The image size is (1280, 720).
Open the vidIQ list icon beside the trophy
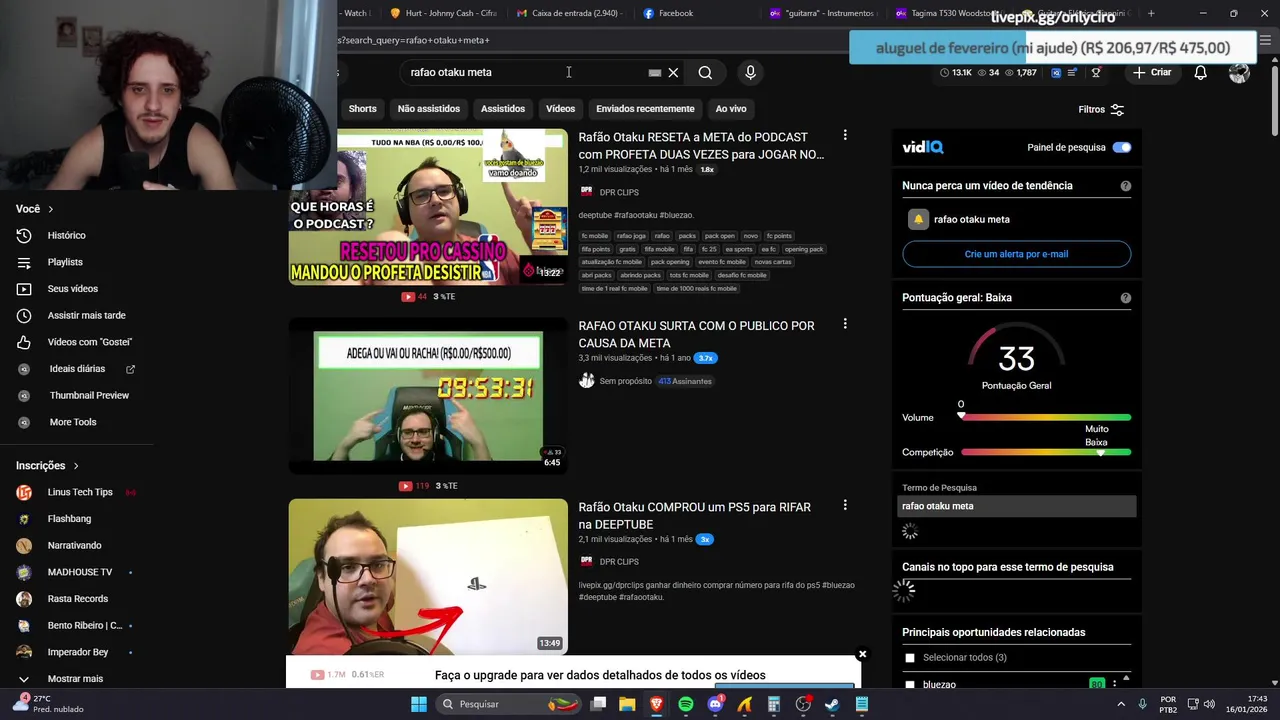click(x=1072, y=72)
